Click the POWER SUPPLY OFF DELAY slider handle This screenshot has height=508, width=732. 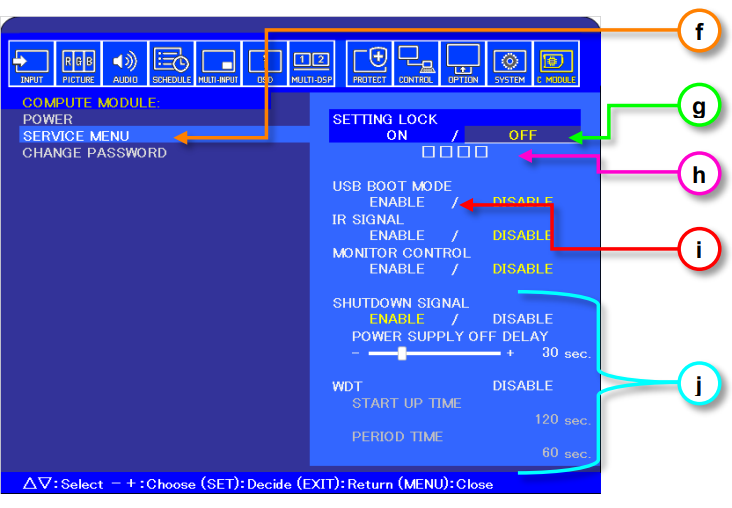point(402,353)
